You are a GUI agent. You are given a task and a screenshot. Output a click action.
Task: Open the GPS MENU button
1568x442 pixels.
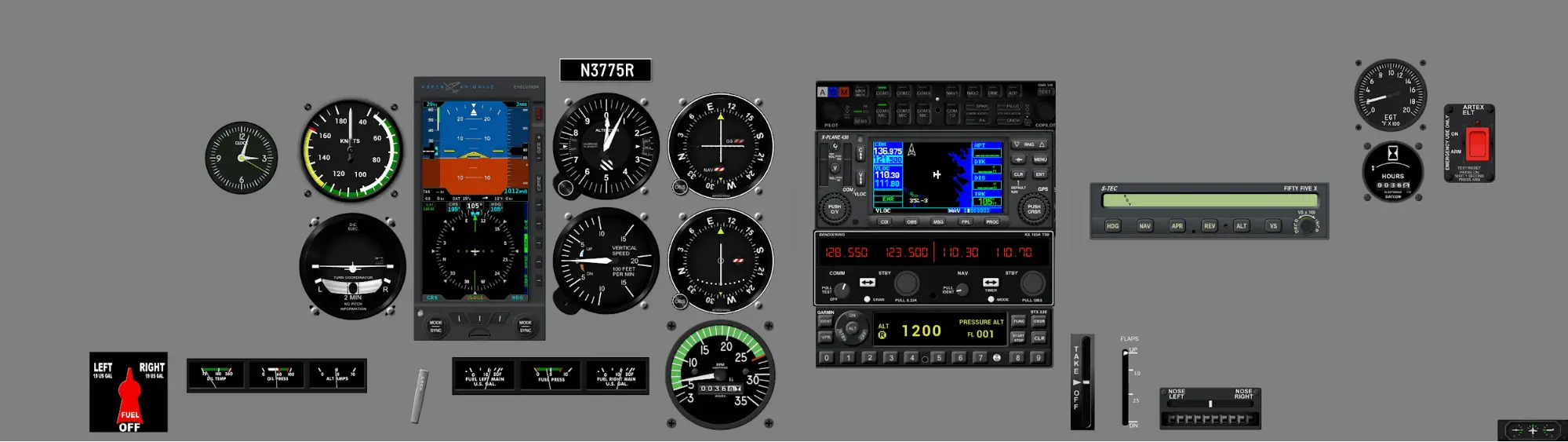point(1040,159)
